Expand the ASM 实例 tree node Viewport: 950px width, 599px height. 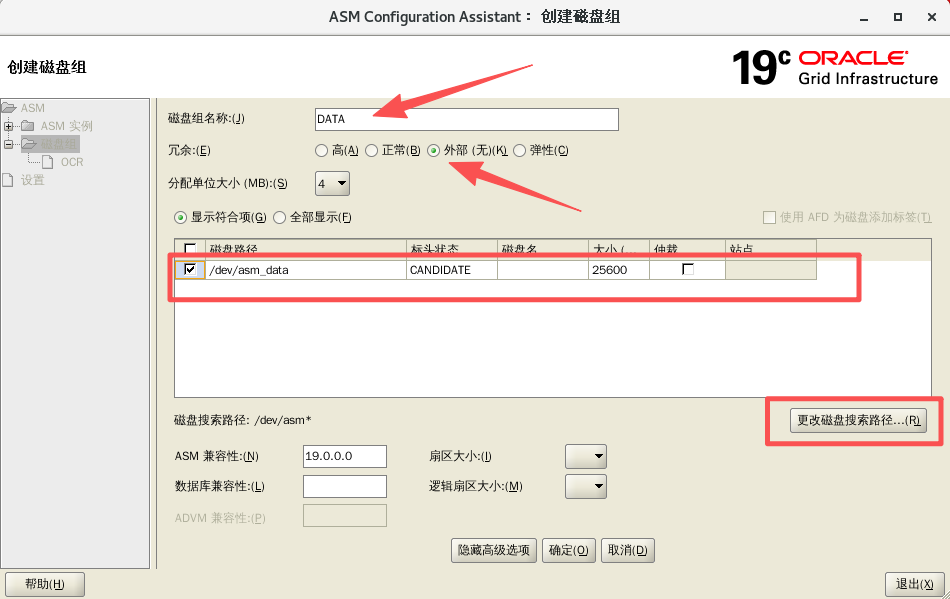[8, 127]
